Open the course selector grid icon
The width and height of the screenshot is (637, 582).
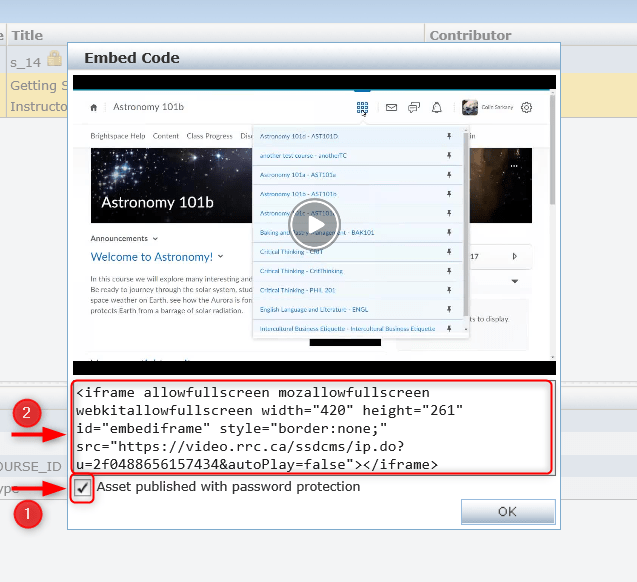pos(362,107)
